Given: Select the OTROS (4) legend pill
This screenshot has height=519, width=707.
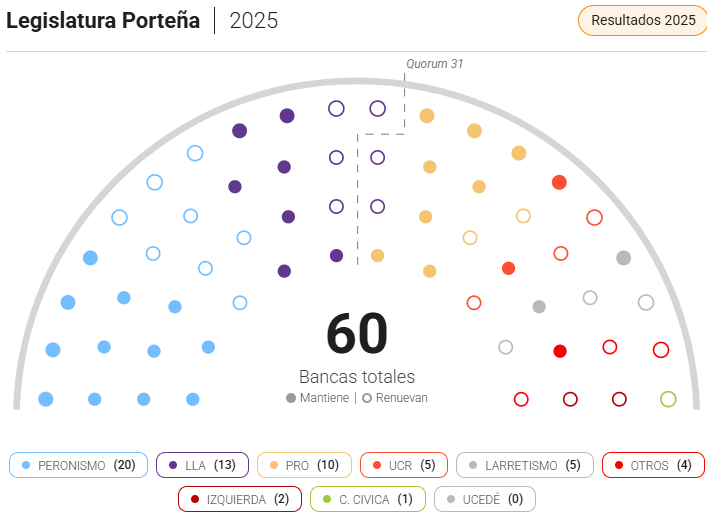Looking at the screenshot, I should 653,465.
